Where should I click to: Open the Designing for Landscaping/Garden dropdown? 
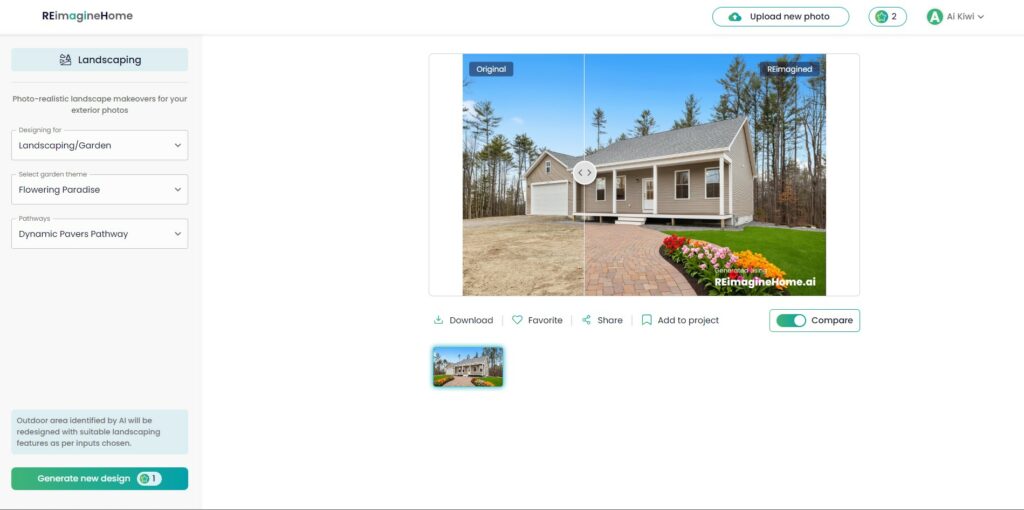(x=99, y=146)
